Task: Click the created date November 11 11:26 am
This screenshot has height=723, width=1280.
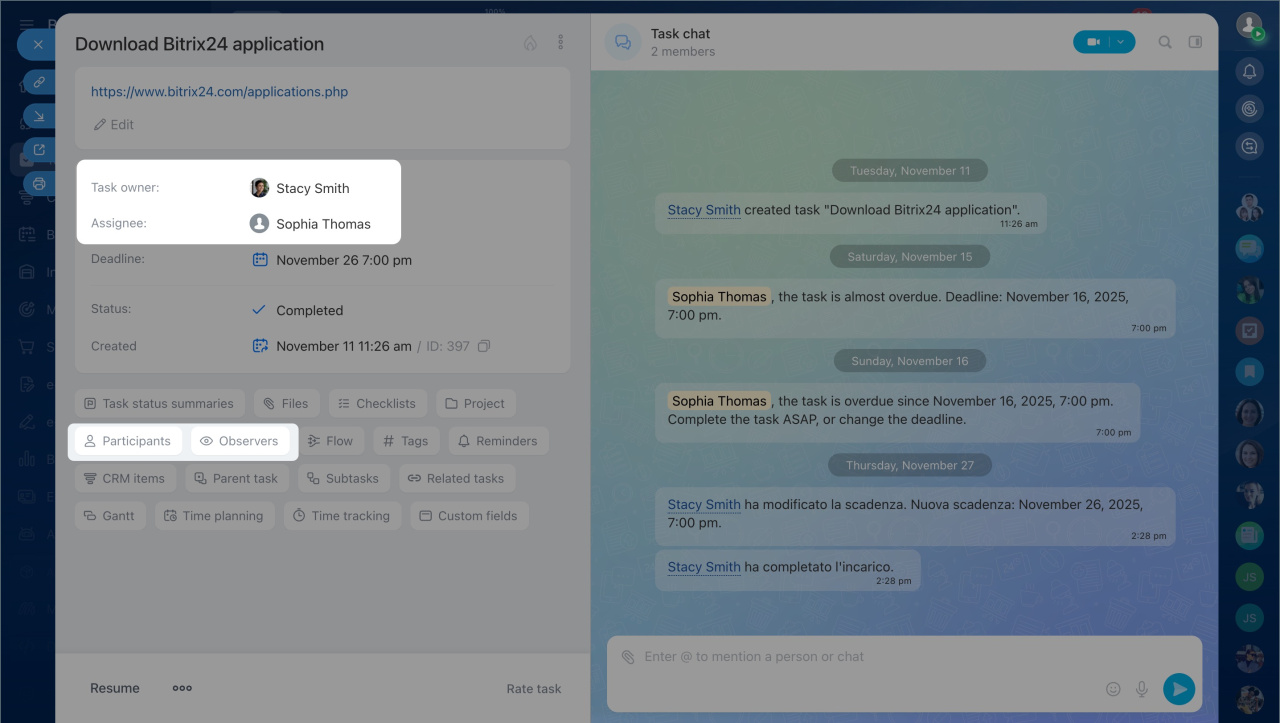Action: 344,346
